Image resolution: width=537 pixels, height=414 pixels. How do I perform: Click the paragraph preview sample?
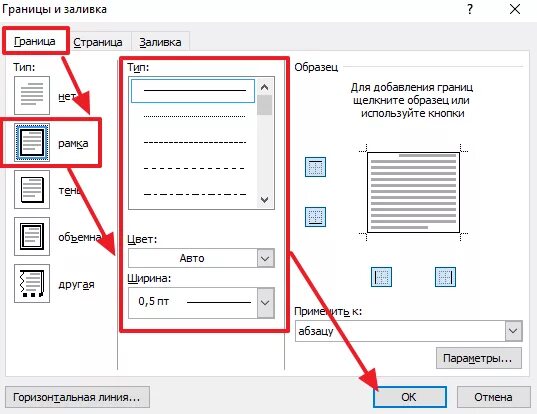(x=413, y=192)
